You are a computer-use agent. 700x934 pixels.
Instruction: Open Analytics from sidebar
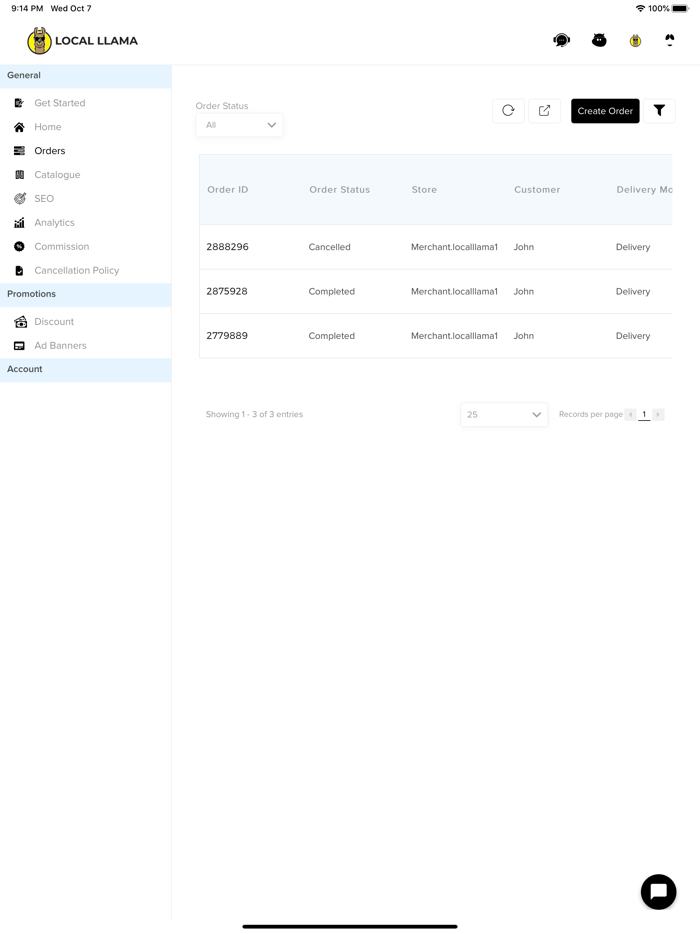(x=54, y=222)
